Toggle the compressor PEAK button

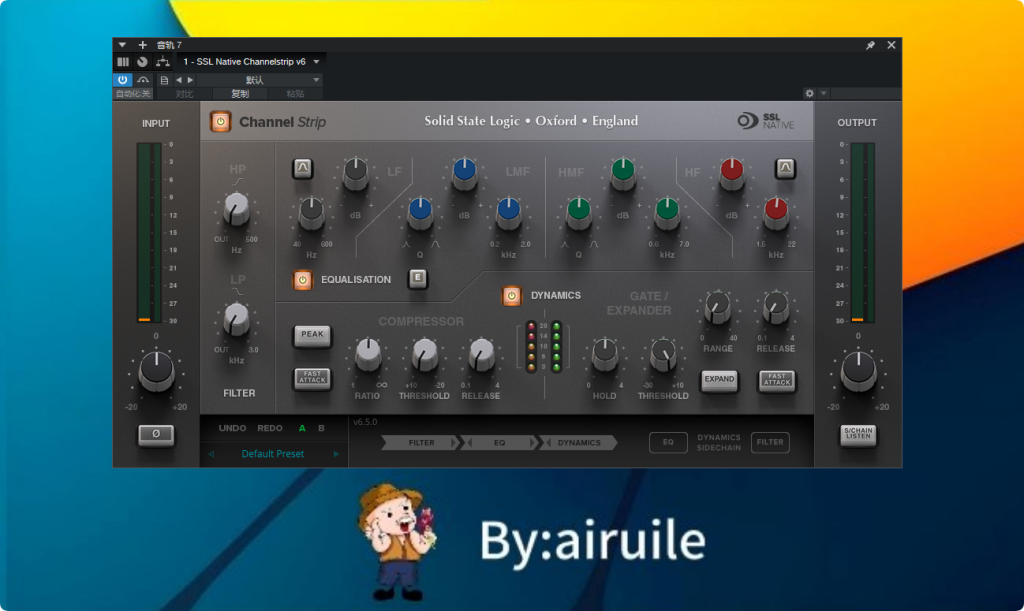click(312, 335)
